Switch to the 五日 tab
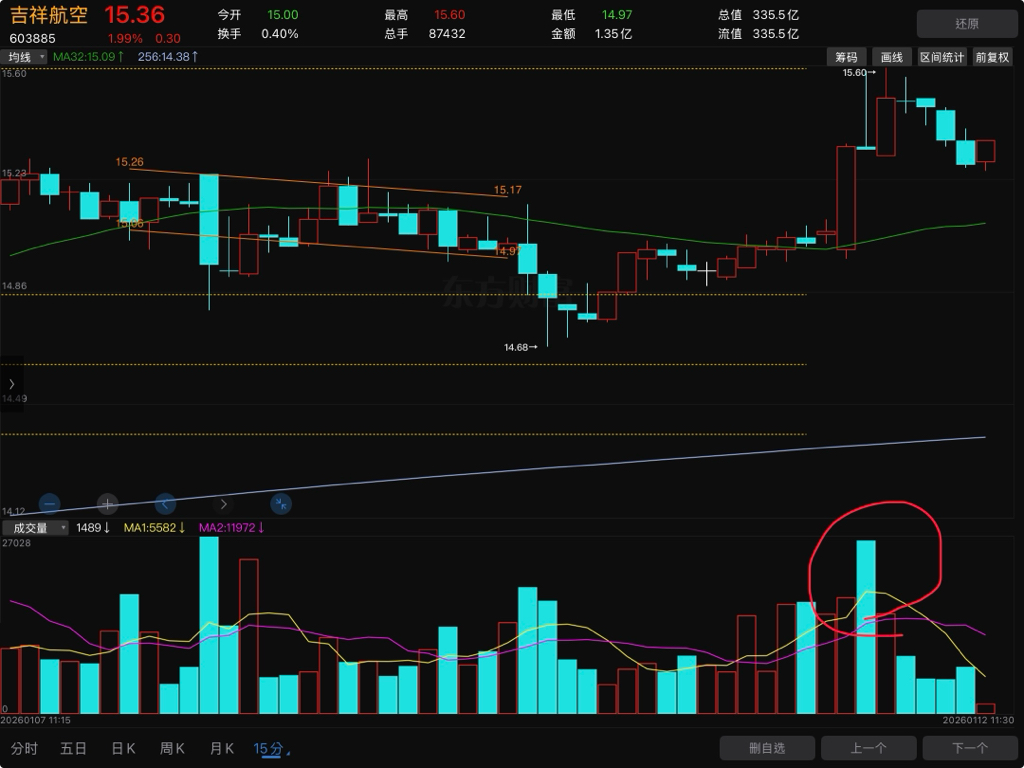This screenshot has height=768, width=1024. click(x=73, y=748)
